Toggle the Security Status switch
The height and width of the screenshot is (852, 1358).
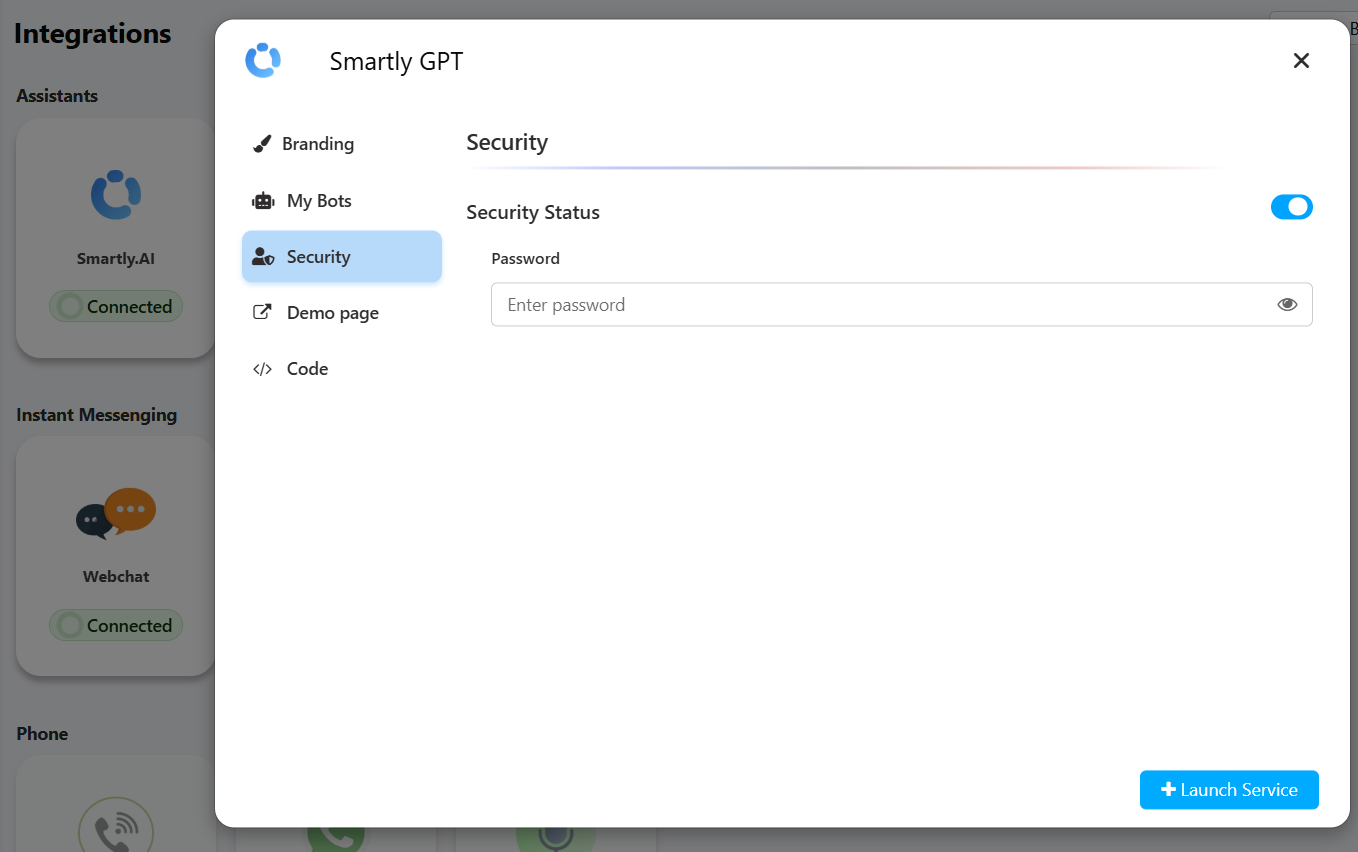(x=1291, y=207)
